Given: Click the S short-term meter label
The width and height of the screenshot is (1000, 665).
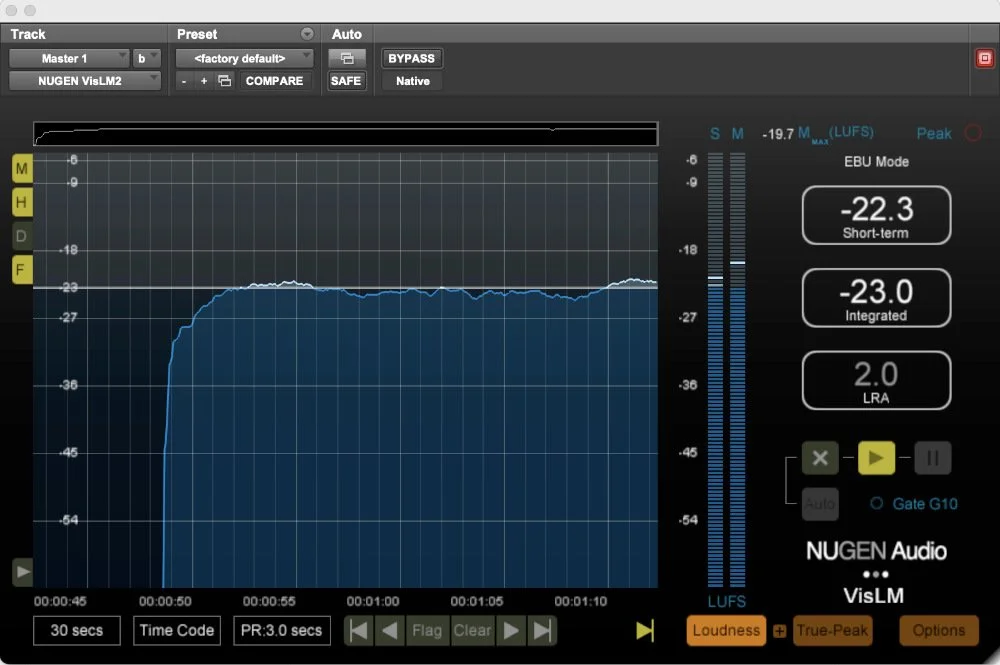Looking at the screenshot, I should (715, 133).
